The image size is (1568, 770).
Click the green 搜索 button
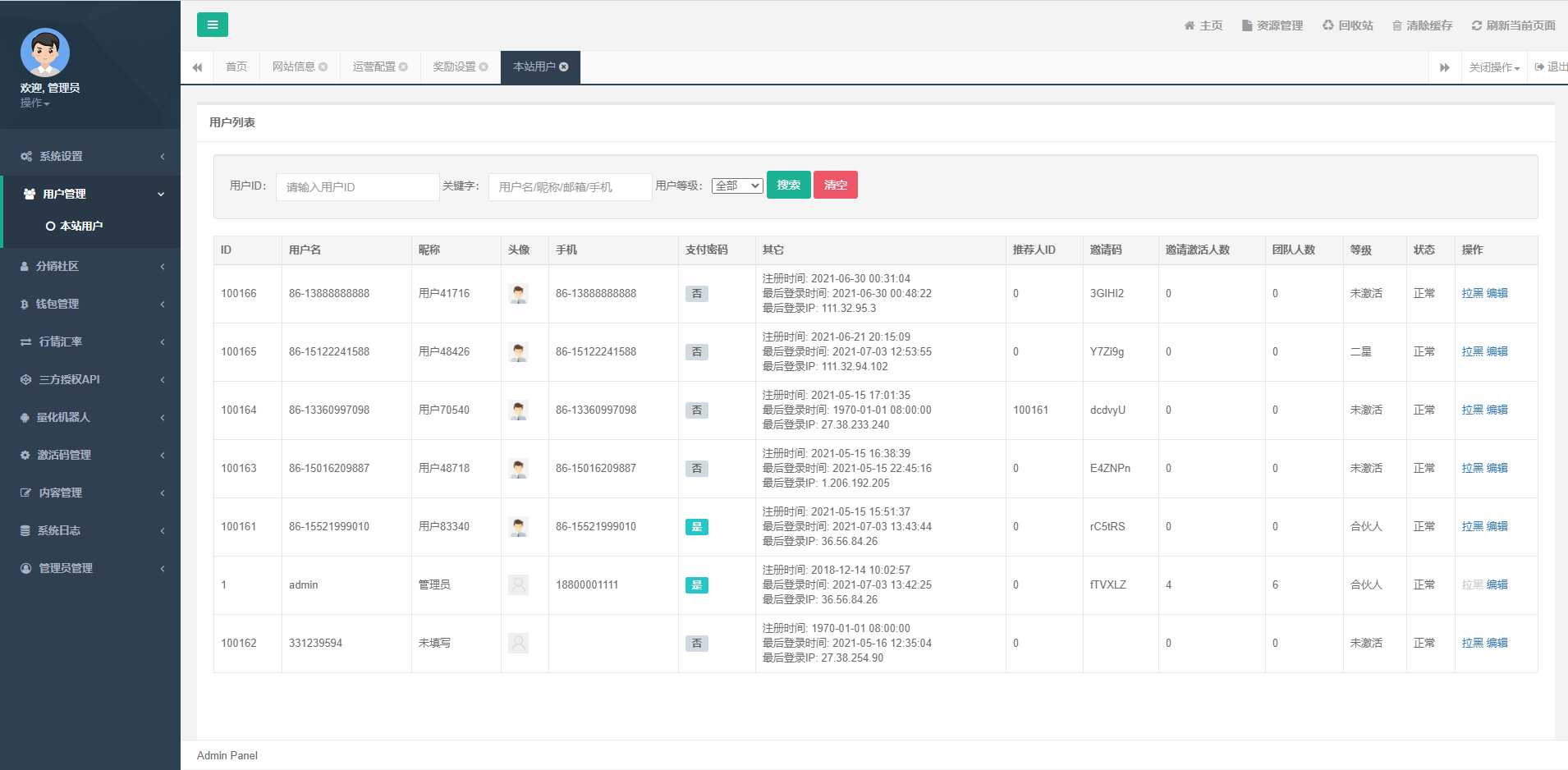point(788,185)
